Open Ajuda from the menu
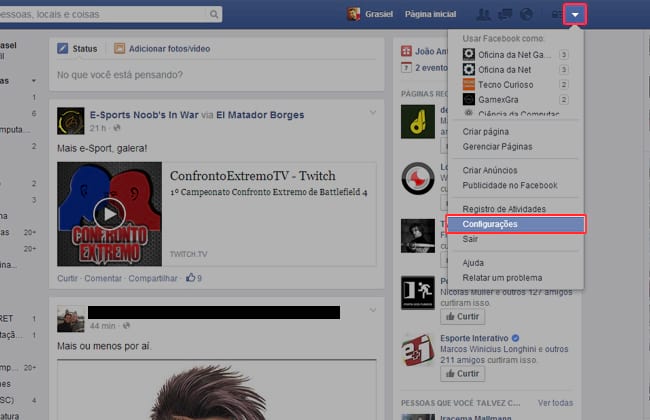Image resolution: width=650 pixels, height=420 pixels. click(473, 262)
